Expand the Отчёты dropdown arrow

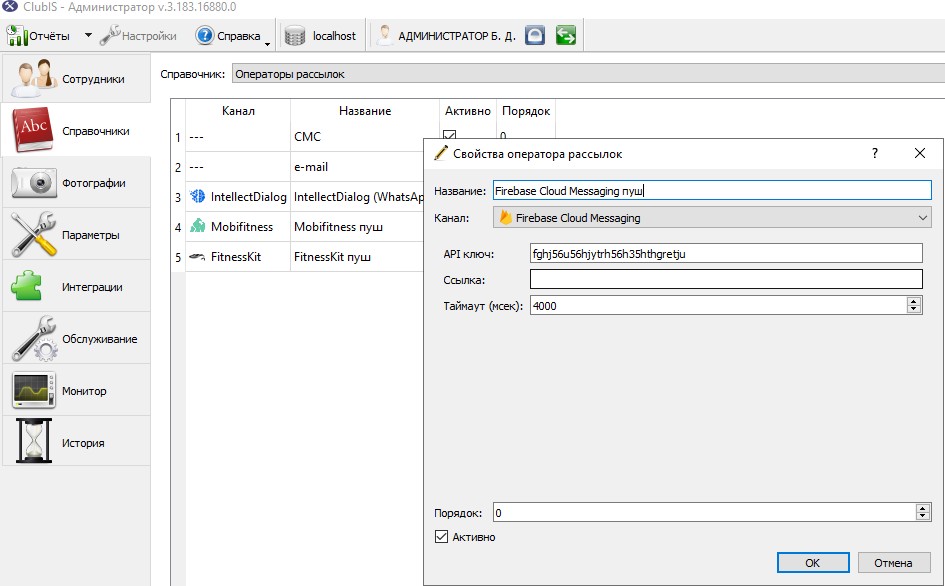pyautogui.click(x=88, y=35)
